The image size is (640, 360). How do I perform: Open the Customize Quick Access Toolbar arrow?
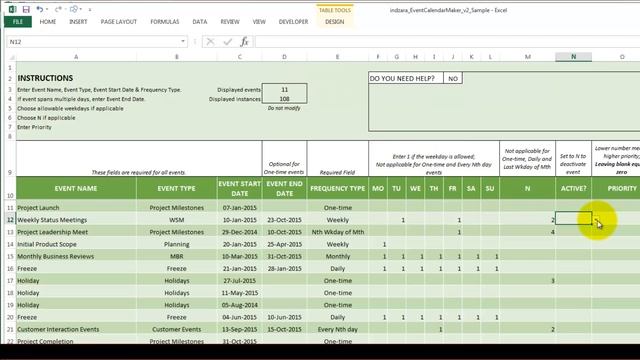coord(89,9)
